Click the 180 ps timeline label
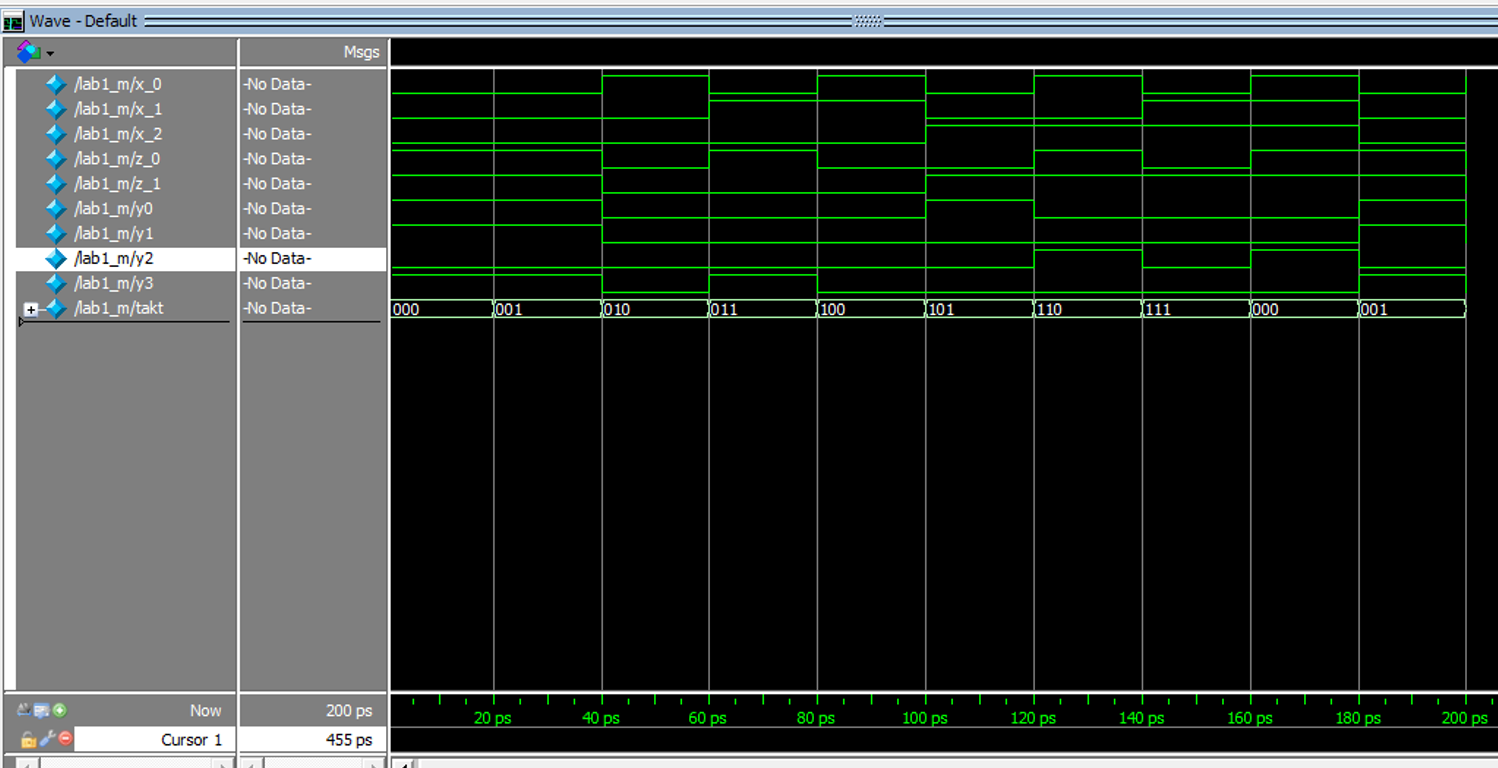 click(x=1358, y=718)
